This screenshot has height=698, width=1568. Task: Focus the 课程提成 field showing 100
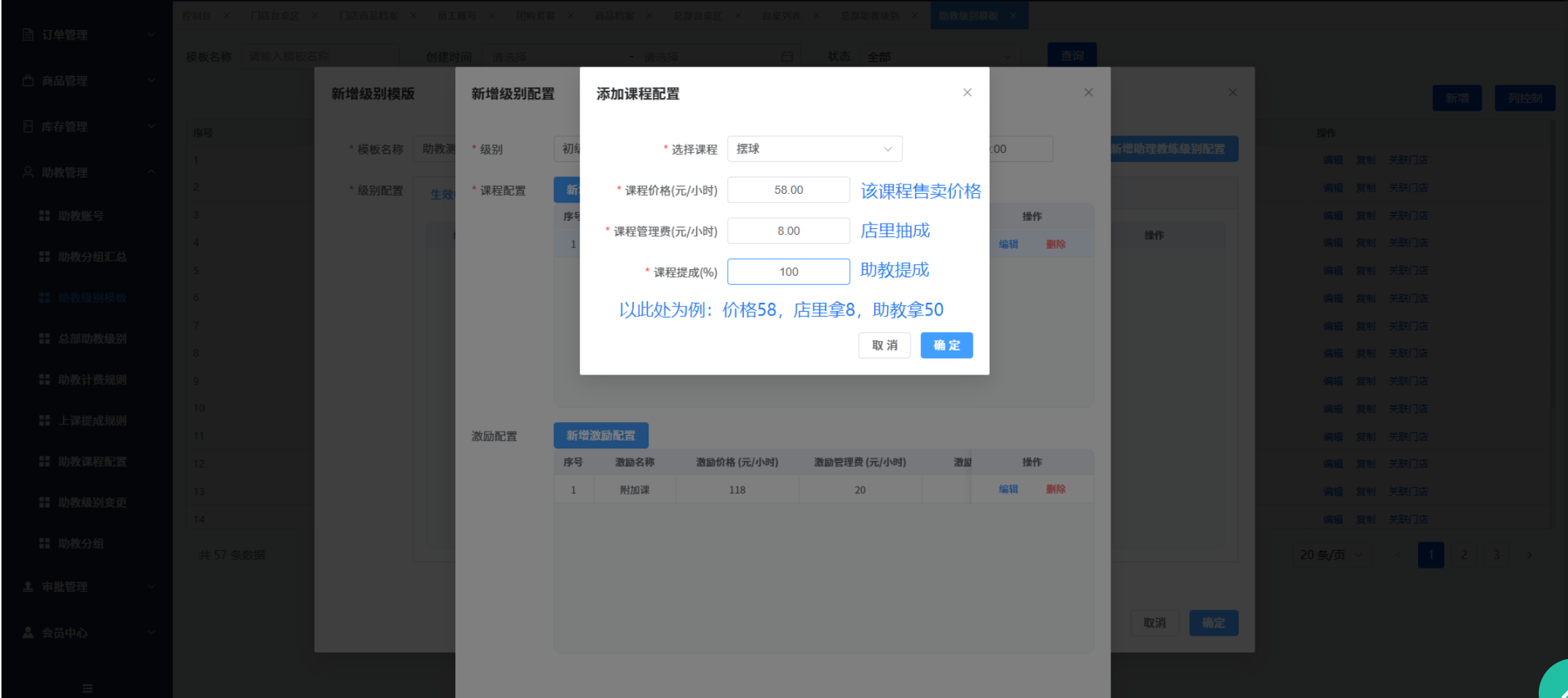tap(788, 271)
